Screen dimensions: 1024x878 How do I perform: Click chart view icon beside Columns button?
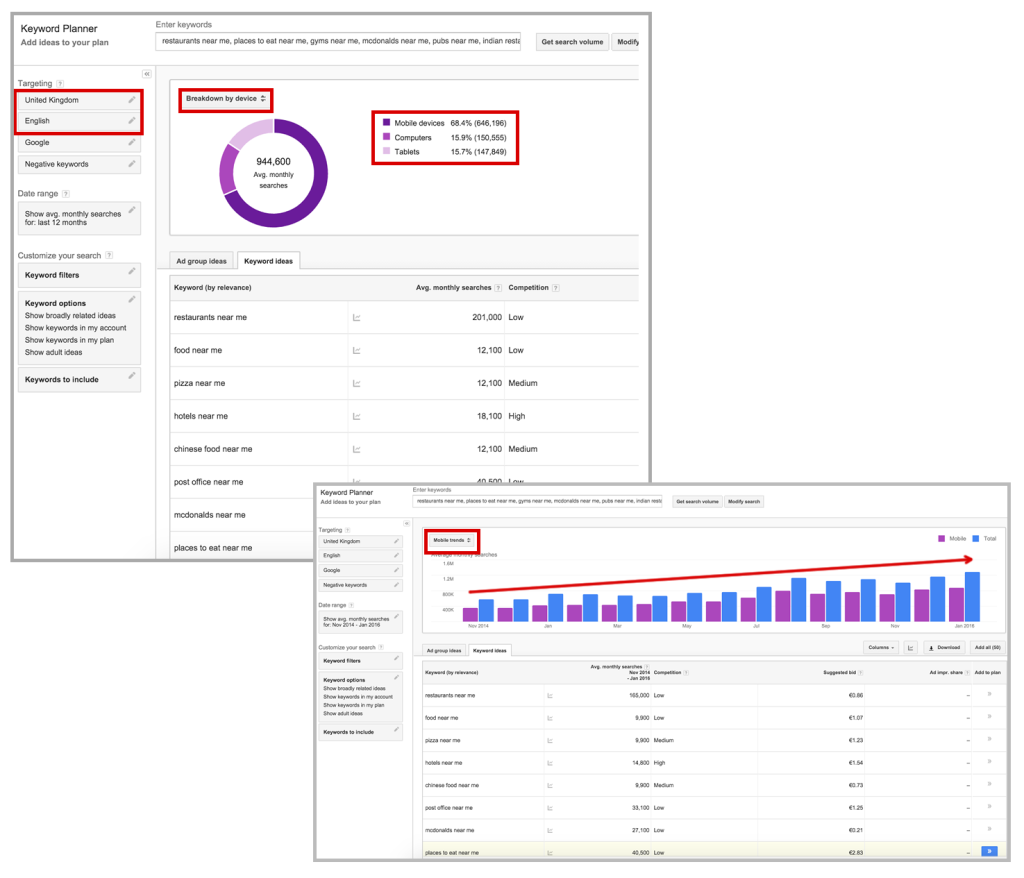[x=910, y=647]
